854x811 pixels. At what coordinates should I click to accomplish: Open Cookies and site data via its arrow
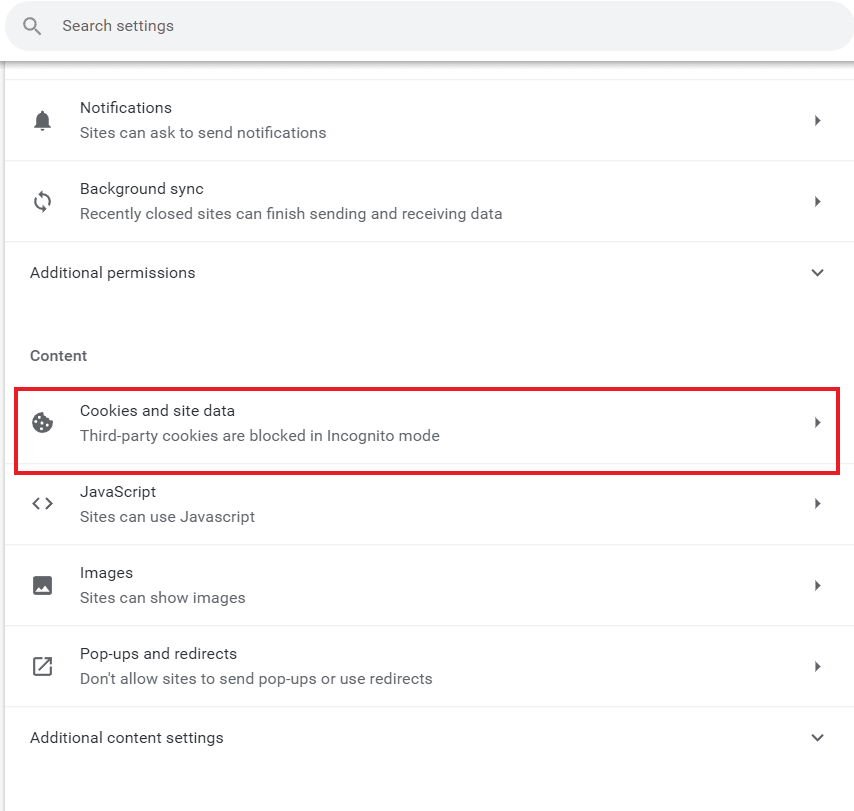[818, 423]
